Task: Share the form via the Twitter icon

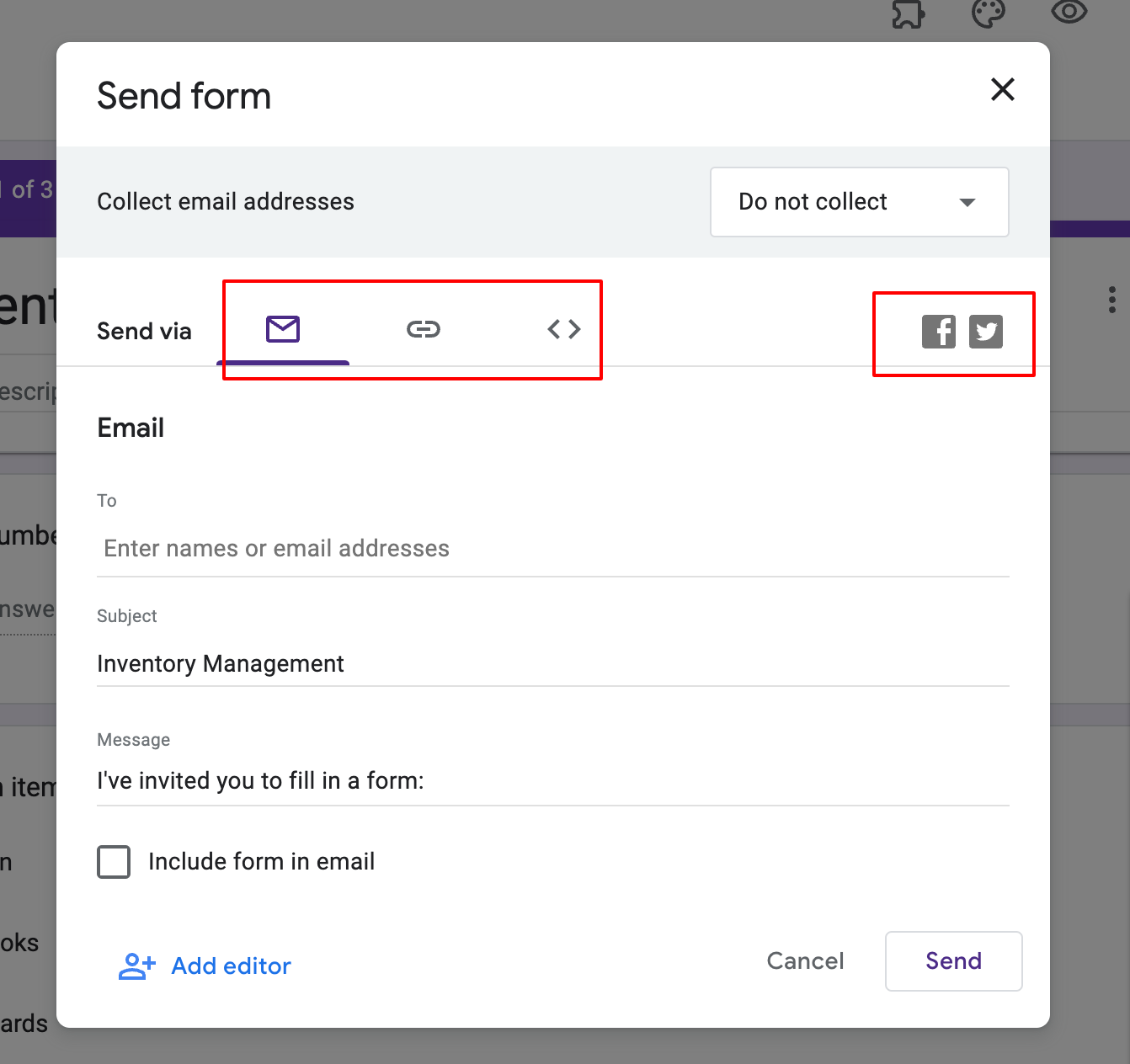Action: [986, 332]
